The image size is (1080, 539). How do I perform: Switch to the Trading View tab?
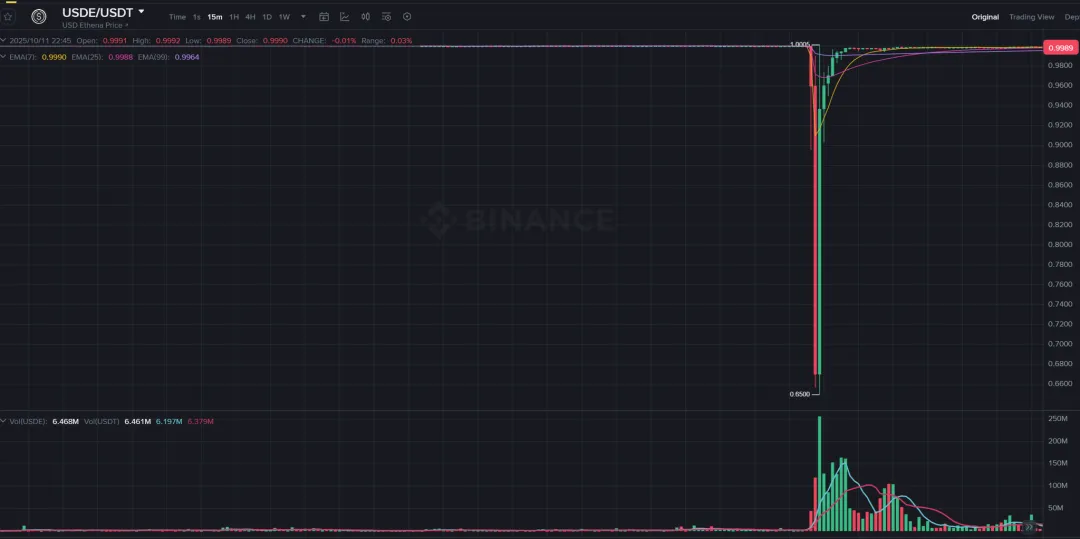(x=1031, y=17)
